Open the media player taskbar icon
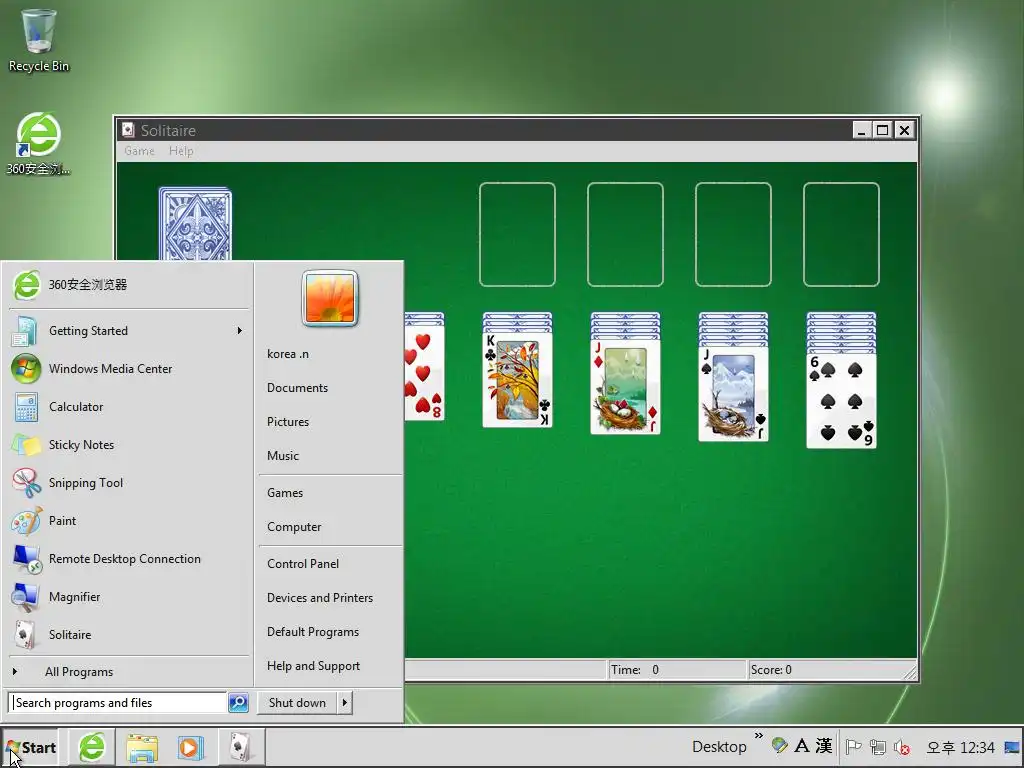The width and height of the screenshot is (1024, 768). 191,748
